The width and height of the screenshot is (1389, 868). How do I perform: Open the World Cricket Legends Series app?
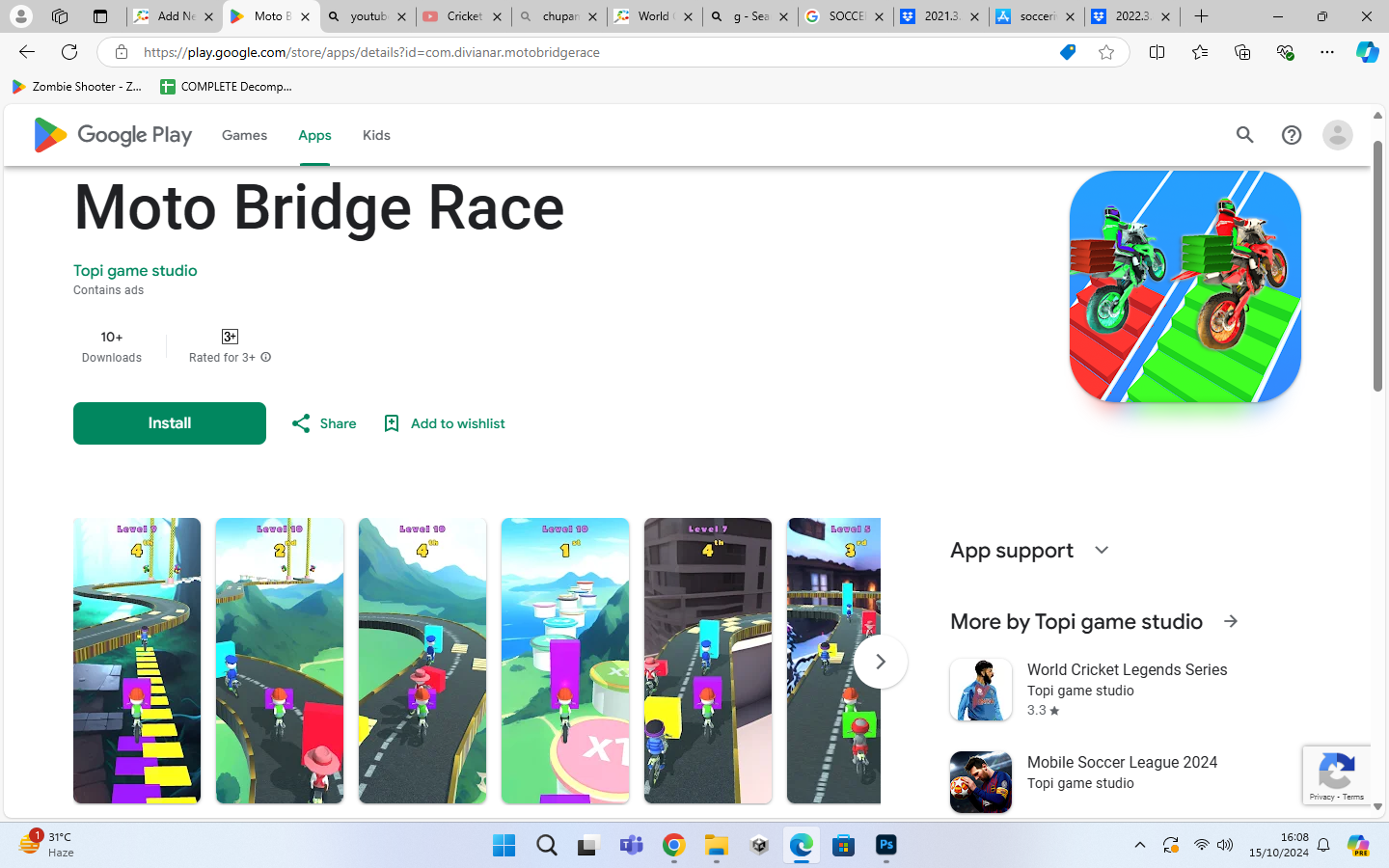pos(1127,669)
